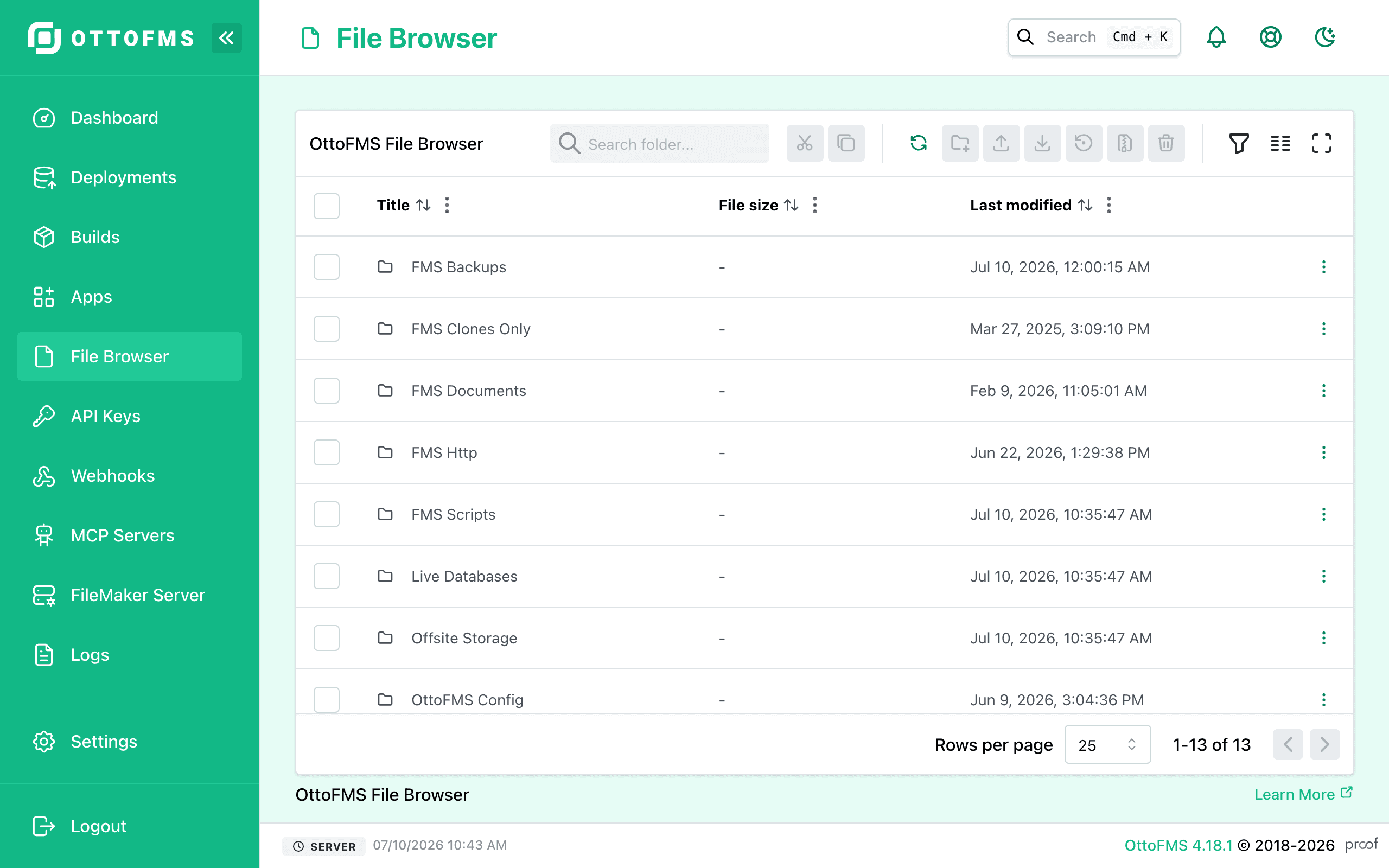This screenshot has height=868, width=1389.
Task: Open the global Search Cmd+K box
Action: 1094,37
